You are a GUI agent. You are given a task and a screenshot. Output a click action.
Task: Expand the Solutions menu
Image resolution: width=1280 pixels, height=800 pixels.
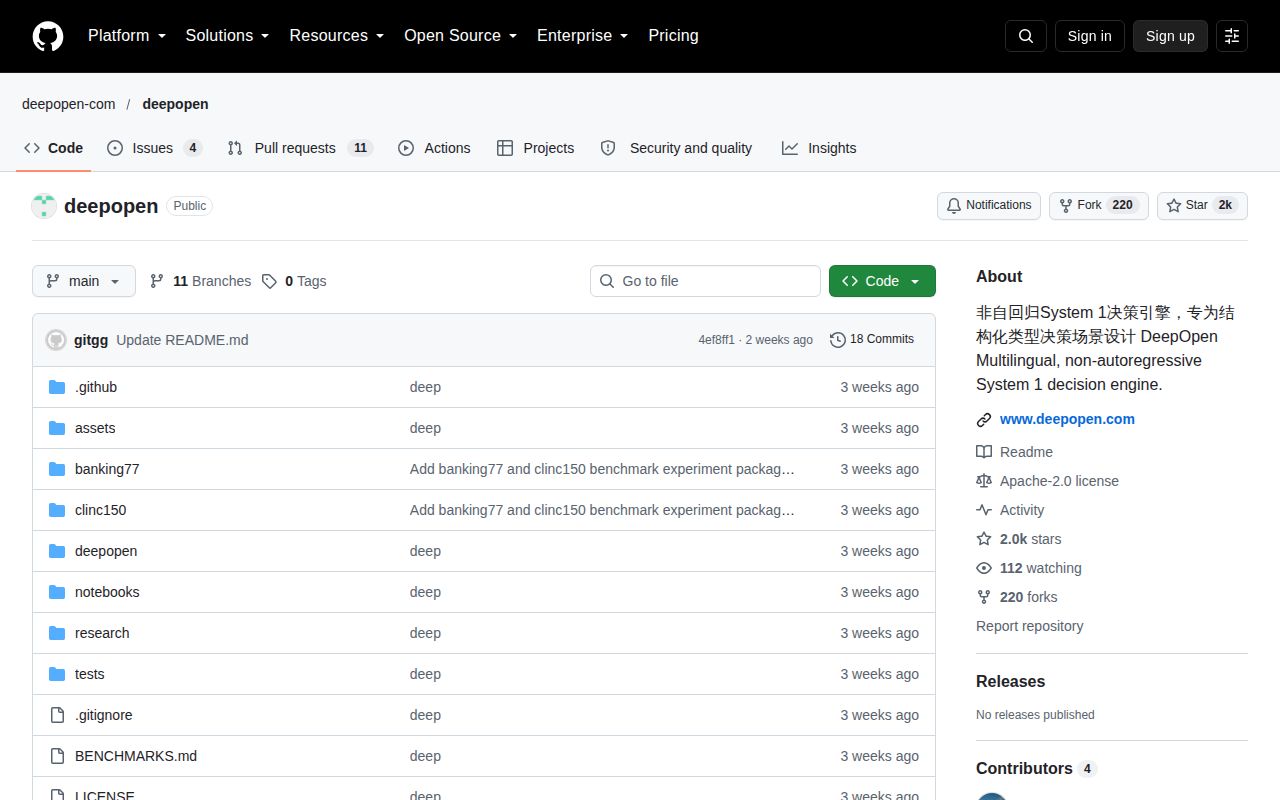pos(228,36)
